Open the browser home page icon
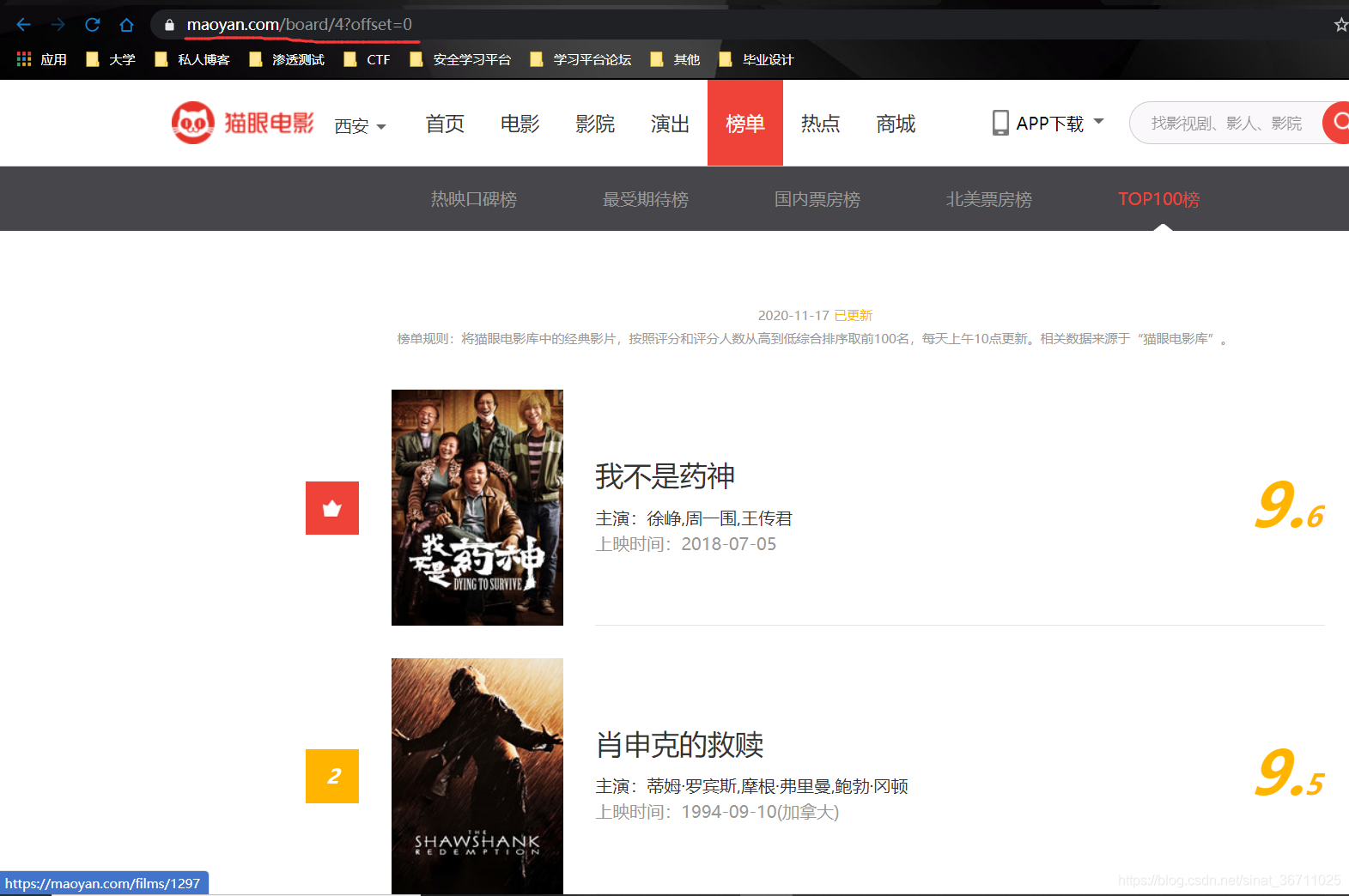Screen dimensions: 1349x896 (x=127, y=25)
